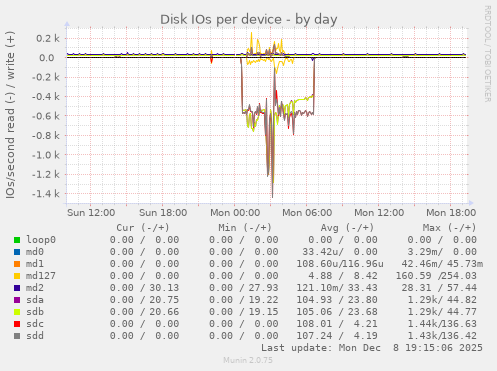
Task: Click the Munin 2.0.75 version footer
Action: coord(248,360)
